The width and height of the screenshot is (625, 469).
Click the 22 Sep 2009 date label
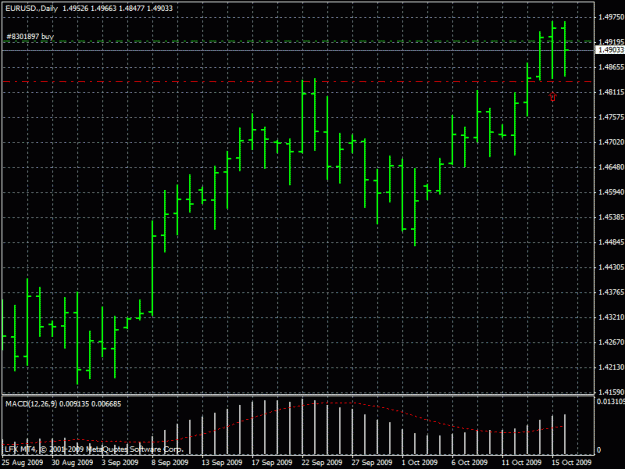click(x=322, y=463)
